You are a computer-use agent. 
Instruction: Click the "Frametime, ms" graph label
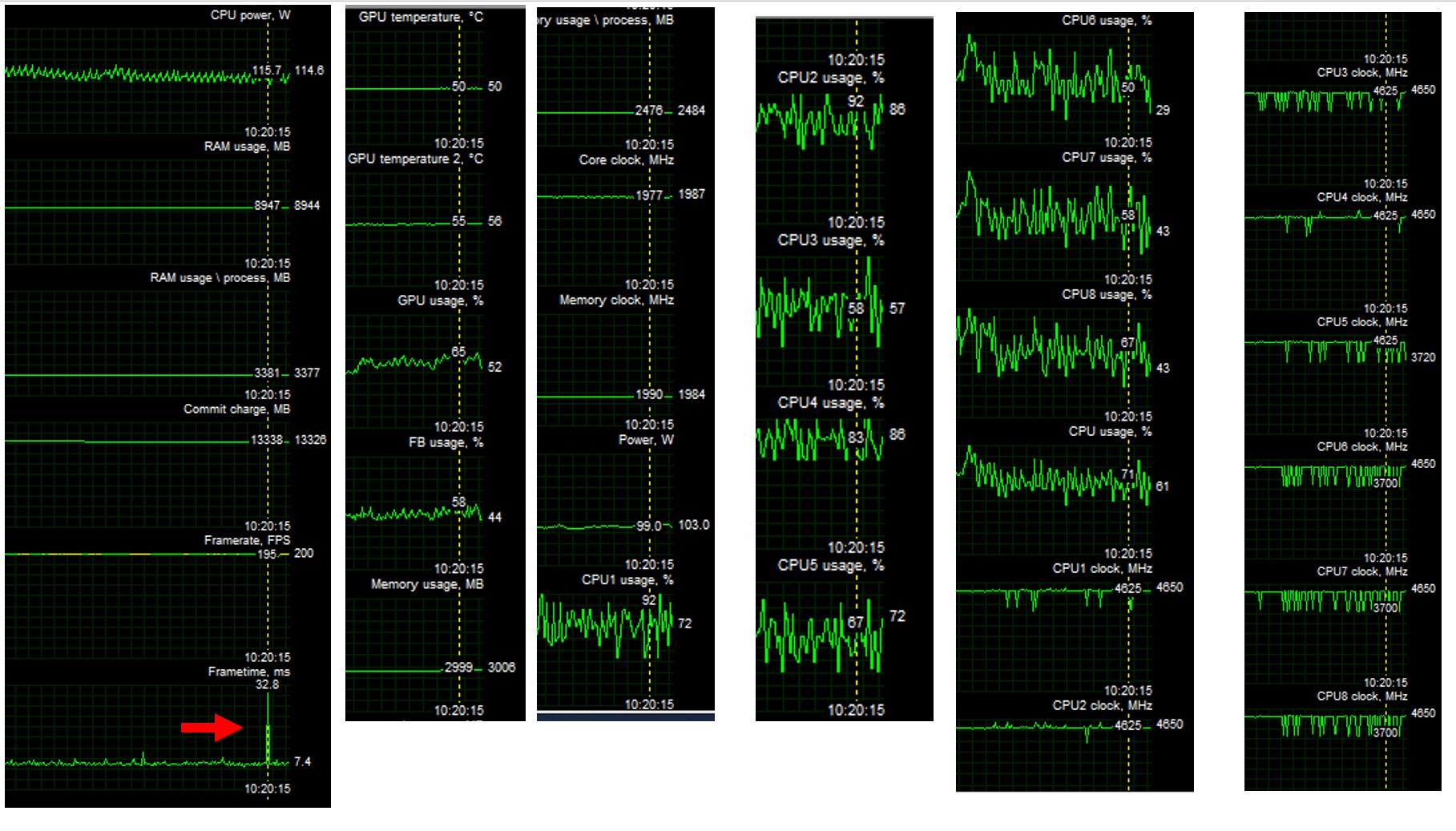[249, 672]
